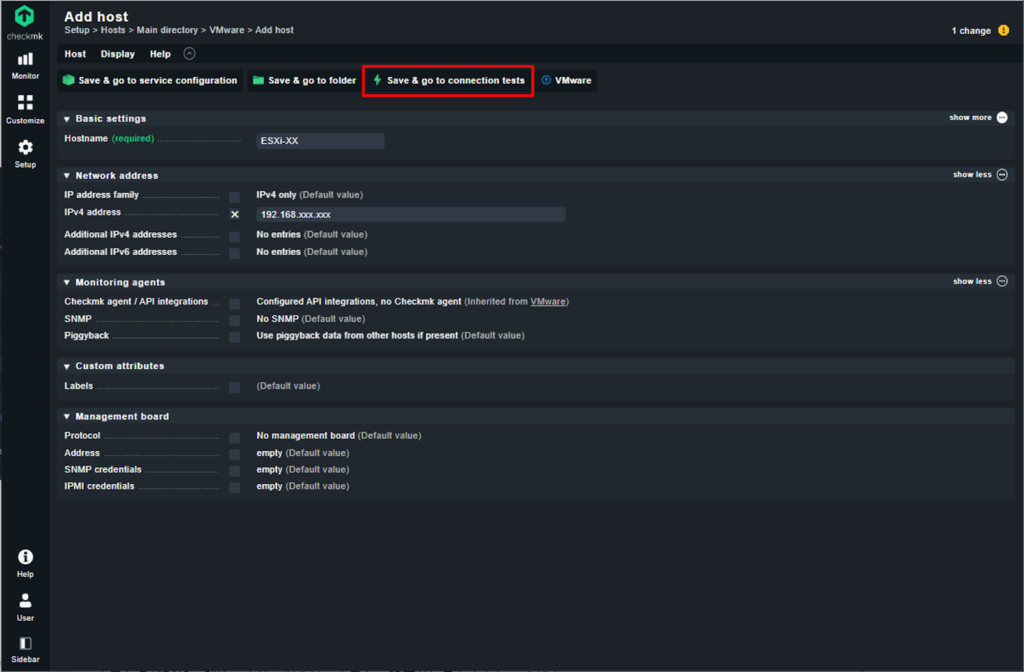This screenshot has height=672, width=1024.
Task: Open the User menu in sidebar
Action: (25, 607)
